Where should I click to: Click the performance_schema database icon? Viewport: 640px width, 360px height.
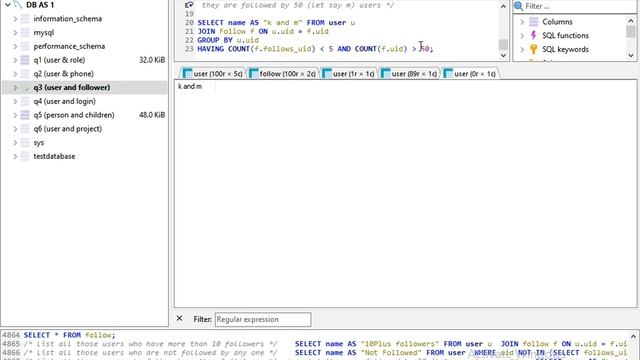(25, 47)
